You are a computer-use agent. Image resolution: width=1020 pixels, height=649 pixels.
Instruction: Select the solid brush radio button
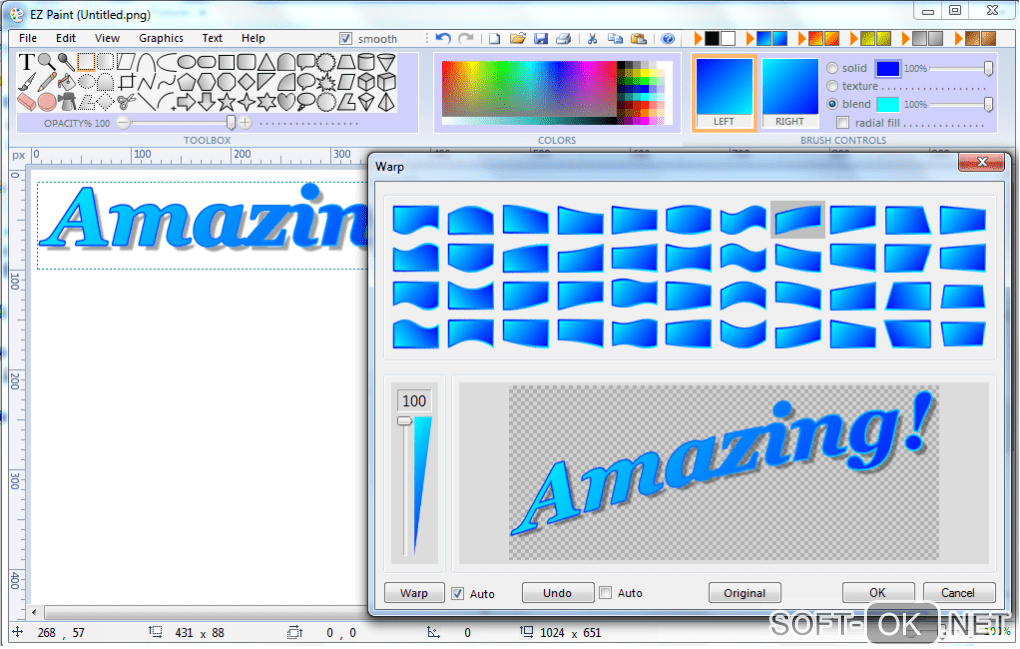click(832, 68)
